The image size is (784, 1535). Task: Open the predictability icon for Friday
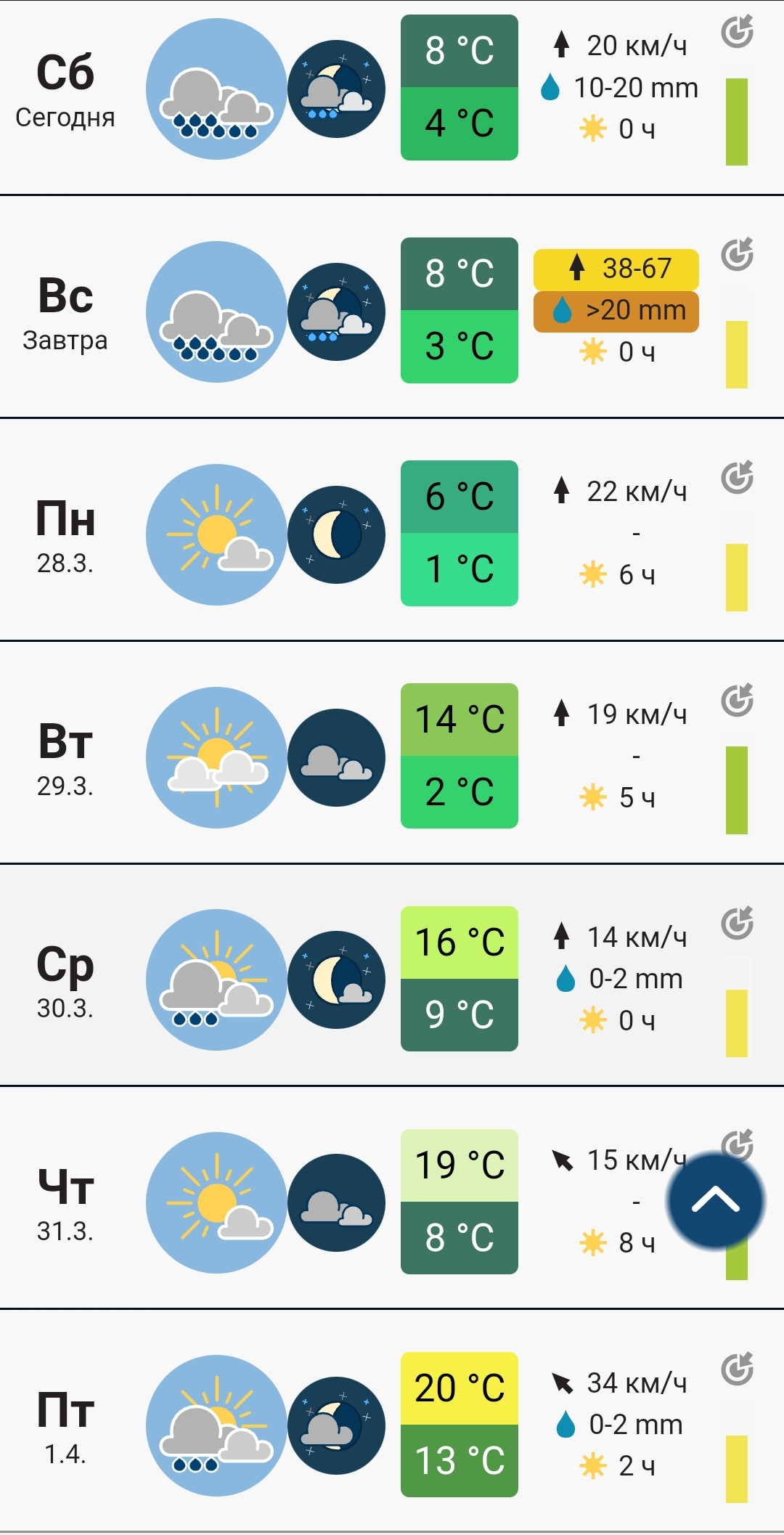[737, 1369]
